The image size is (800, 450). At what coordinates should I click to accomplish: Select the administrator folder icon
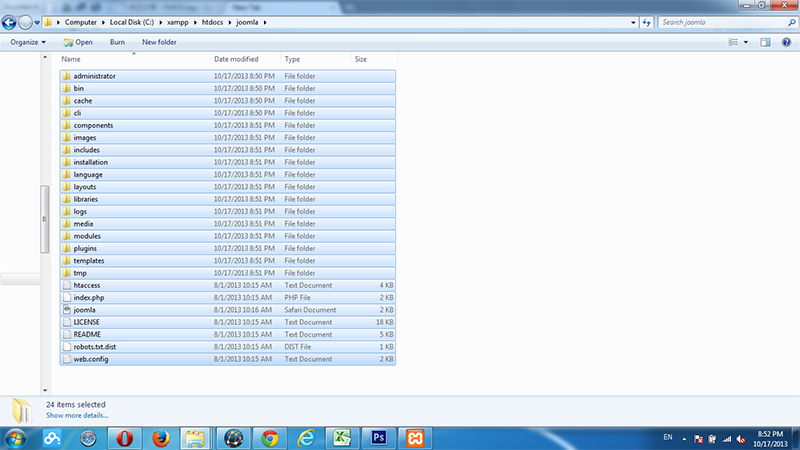[x=67, y=76]
